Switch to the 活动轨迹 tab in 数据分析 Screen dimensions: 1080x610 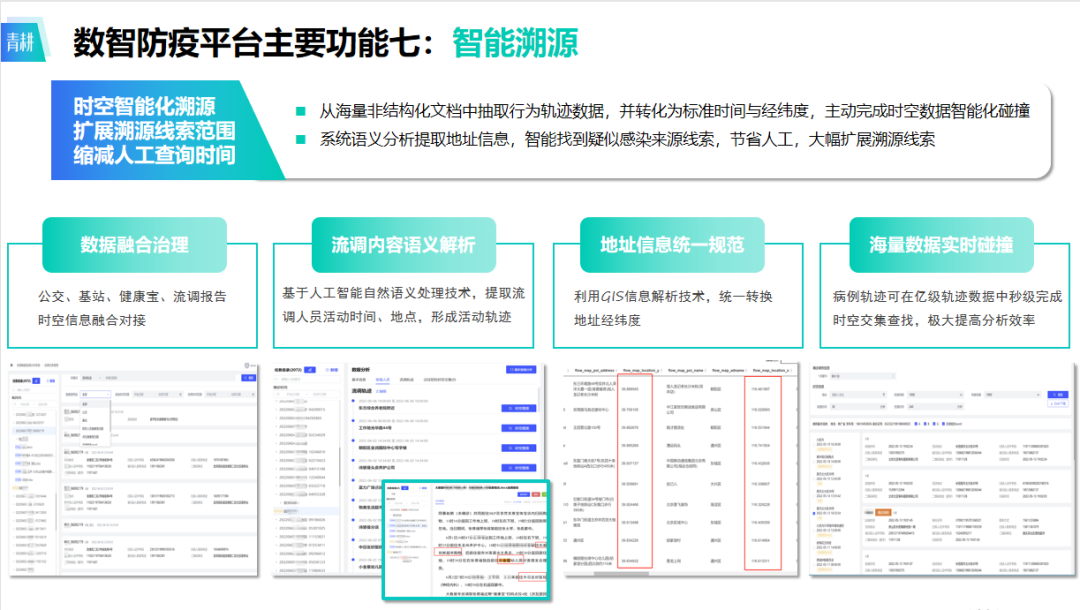click(x=406, y=380)
